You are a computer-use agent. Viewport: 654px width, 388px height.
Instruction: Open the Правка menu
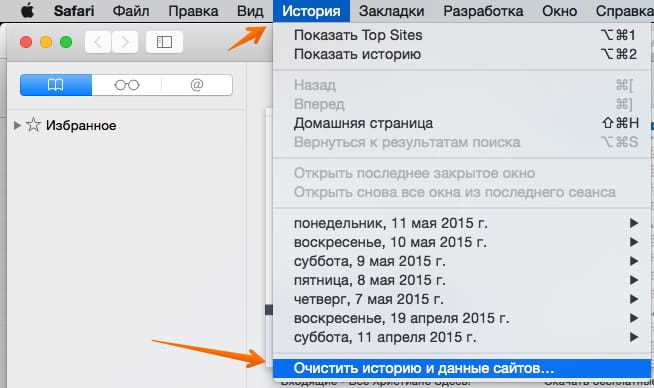tap(193, 11)
